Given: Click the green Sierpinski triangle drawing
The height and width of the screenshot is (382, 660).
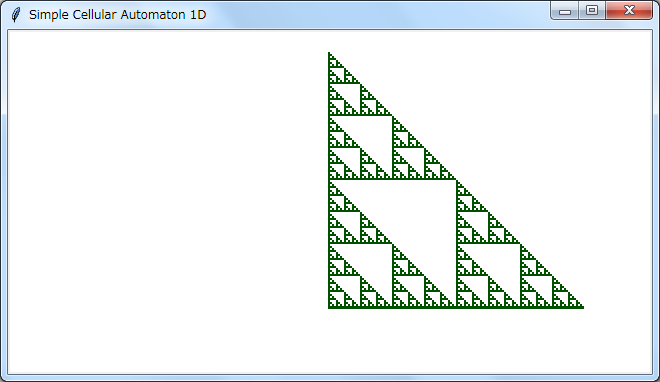Looking at the screenshot, I should click(455, 181).
